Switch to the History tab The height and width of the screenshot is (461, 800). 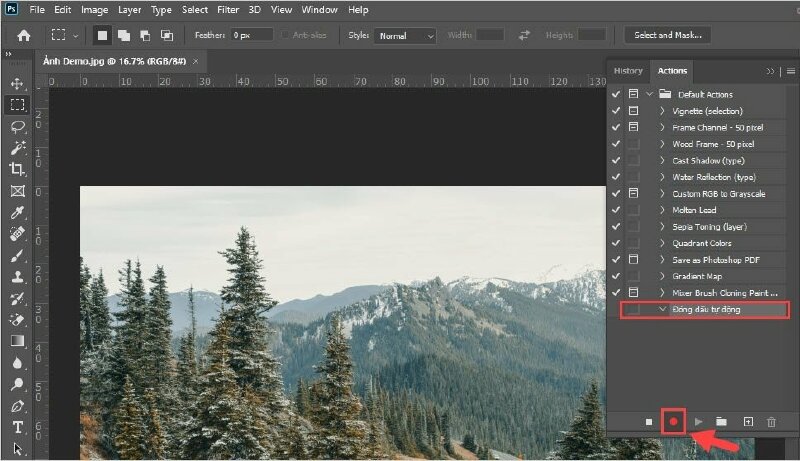click(x=628, y=71)
